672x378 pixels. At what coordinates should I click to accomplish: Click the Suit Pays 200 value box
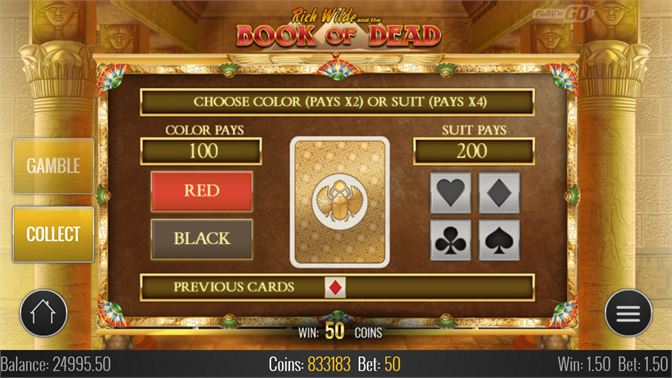(x=474, y=151)
